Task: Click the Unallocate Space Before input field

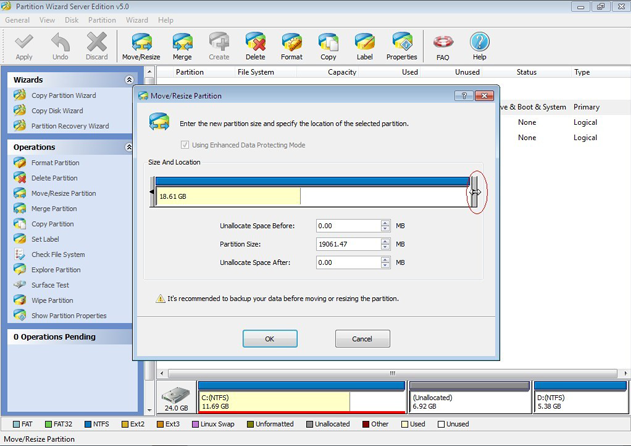Action: tap(346, 226)
